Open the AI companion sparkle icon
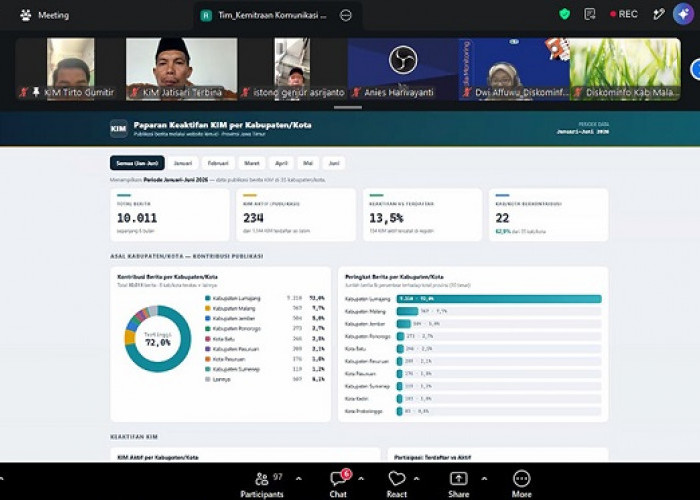This screenshot has height=500, width=700. click(x=683, y=14)
